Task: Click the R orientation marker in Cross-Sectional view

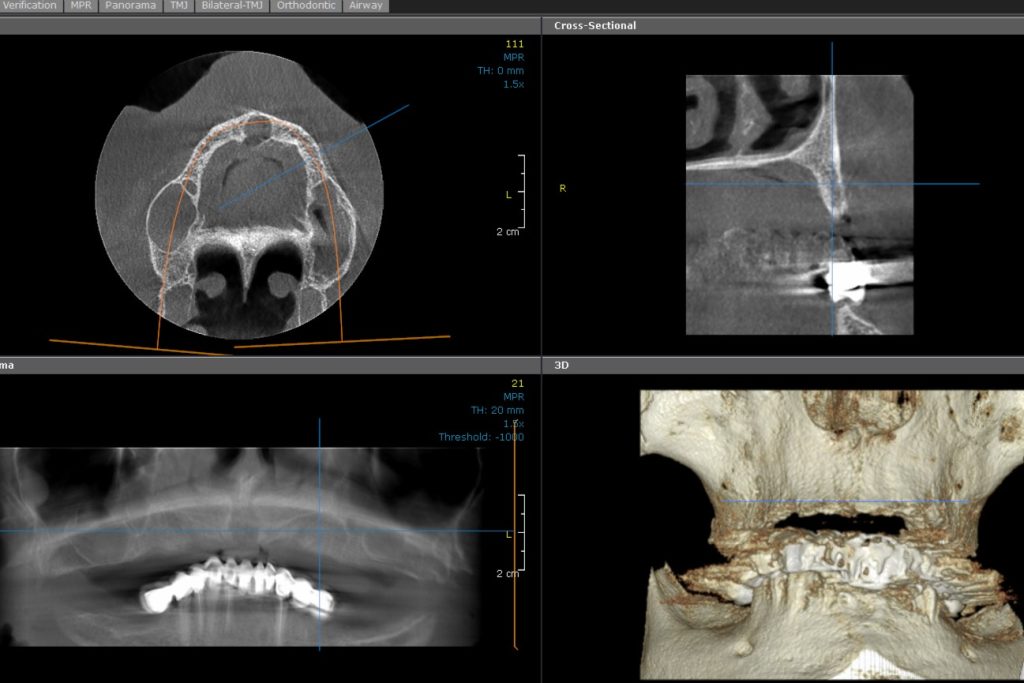Action: point(564,186)
